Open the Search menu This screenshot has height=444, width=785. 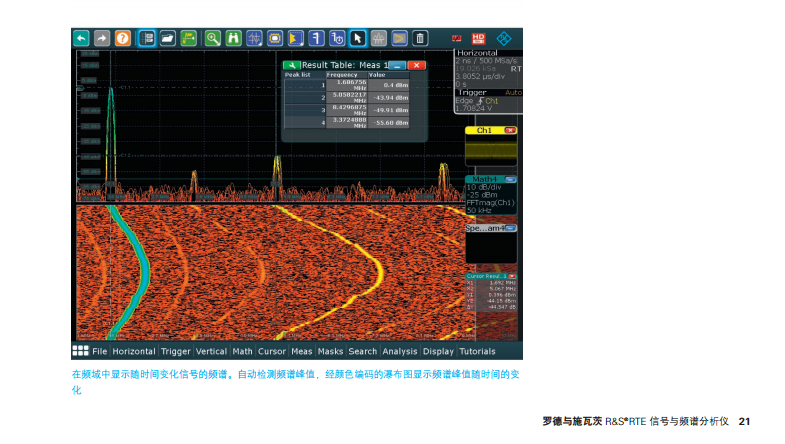(362, 351)
